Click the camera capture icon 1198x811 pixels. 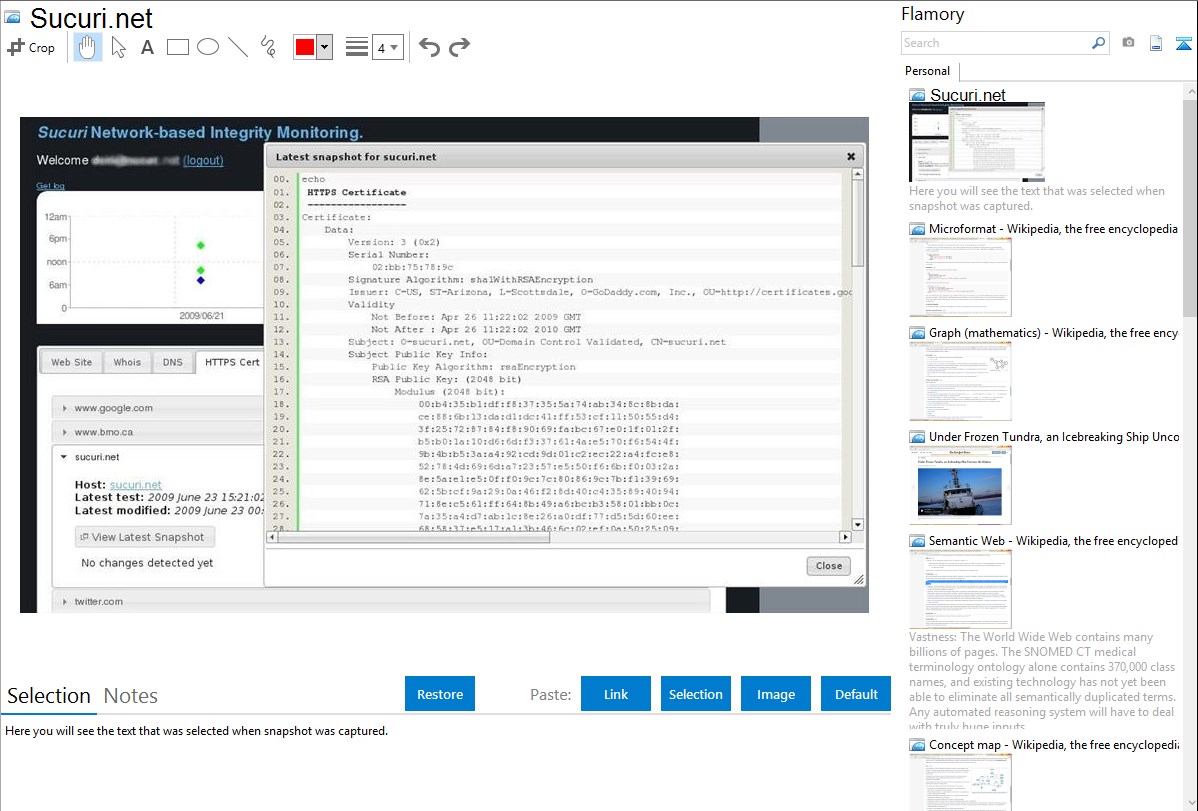click(1128, 43)
